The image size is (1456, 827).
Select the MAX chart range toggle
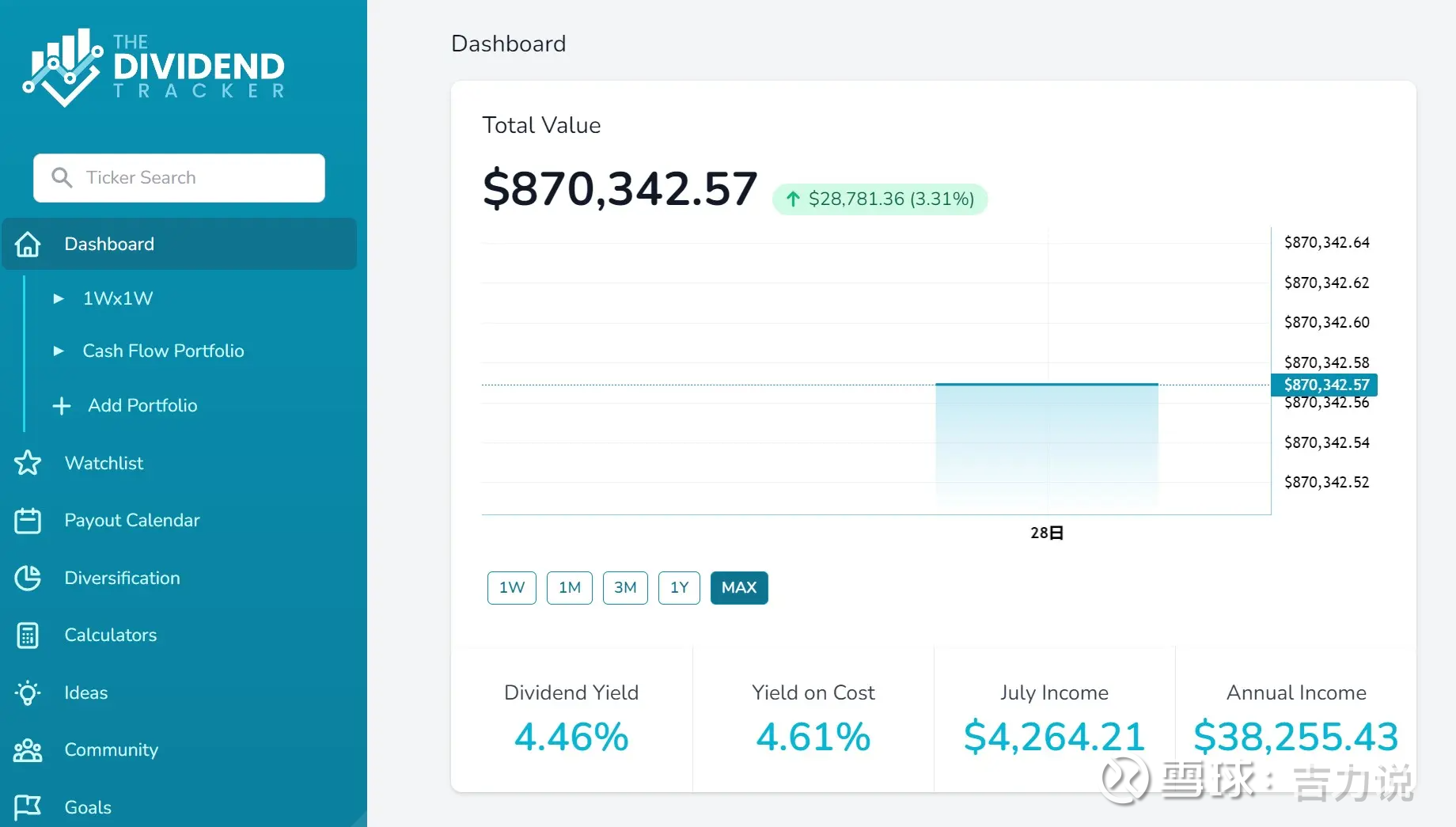point(738,587)
